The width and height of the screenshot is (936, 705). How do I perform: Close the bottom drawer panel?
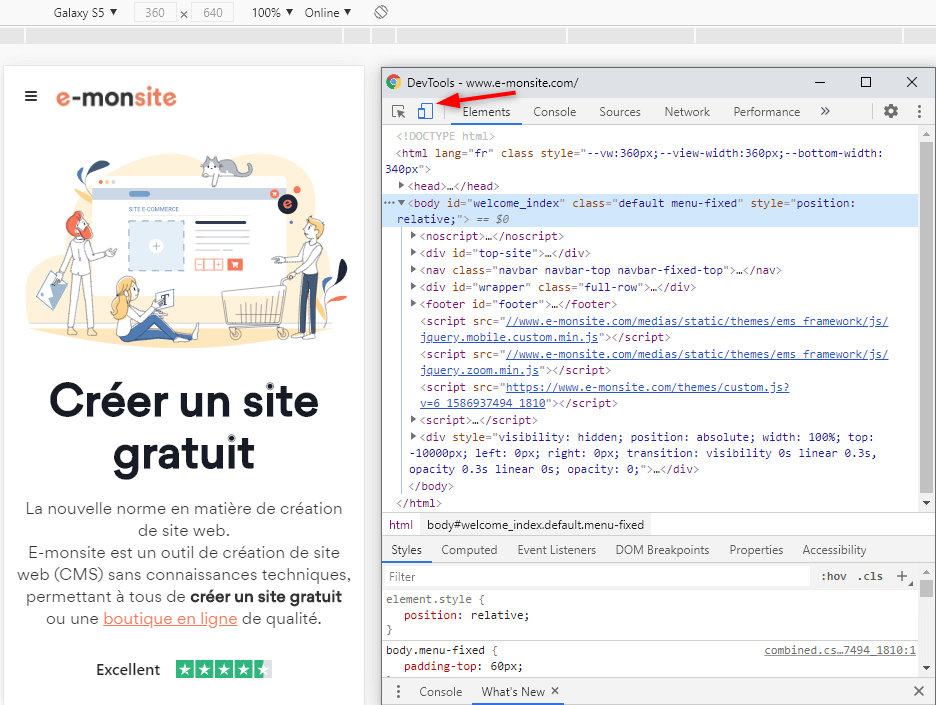[x=919, y=691]
